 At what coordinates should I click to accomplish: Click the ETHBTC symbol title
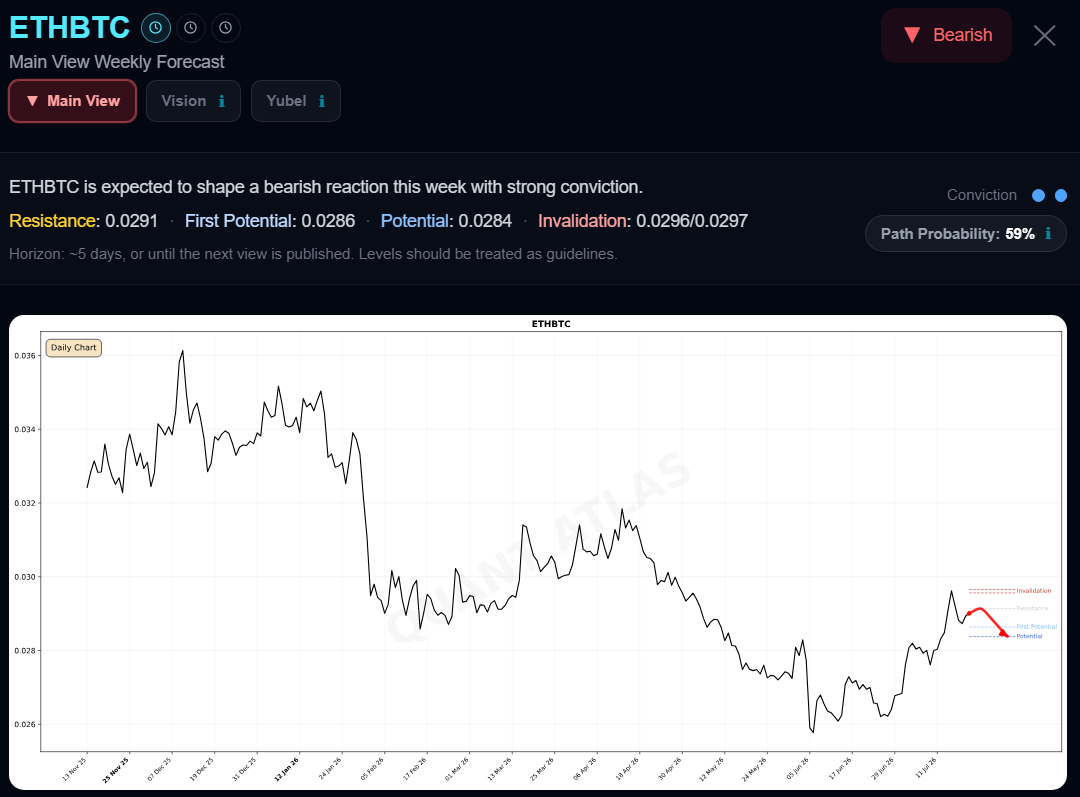click(70, 28)
